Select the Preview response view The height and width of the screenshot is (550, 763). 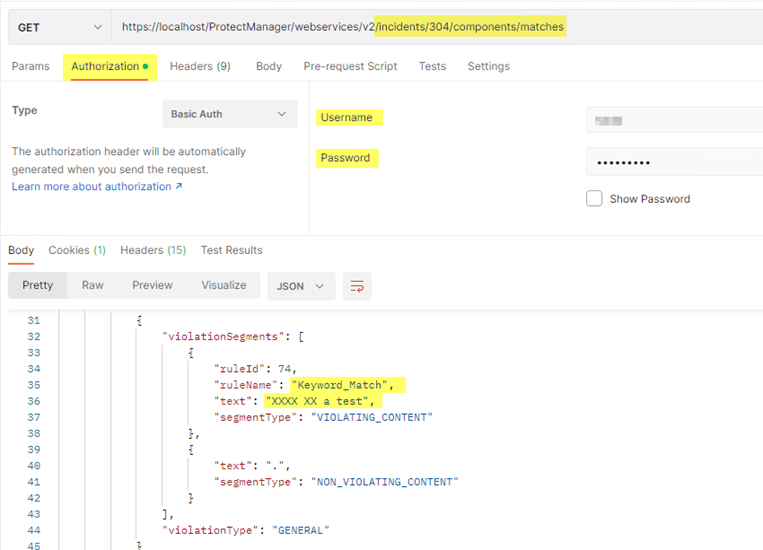pos(152,285)
